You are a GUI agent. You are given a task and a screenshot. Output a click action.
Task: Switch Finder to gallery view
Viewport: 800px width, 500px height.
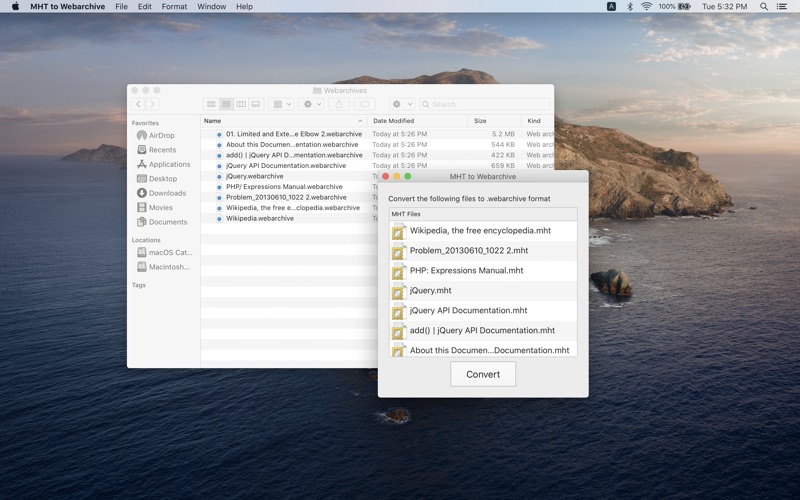pyautogui.click(x=256, y=104)
